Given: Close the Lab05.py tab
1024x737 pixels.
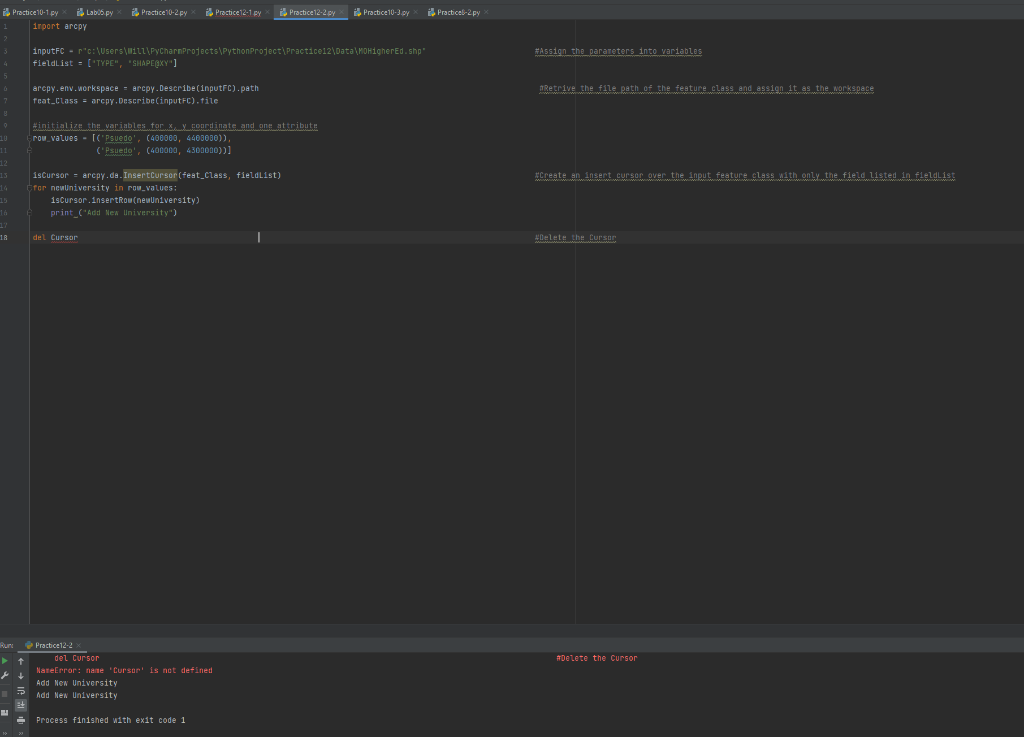Looking at the screenshot, I should pyautogui.click(x=119, y=12).
